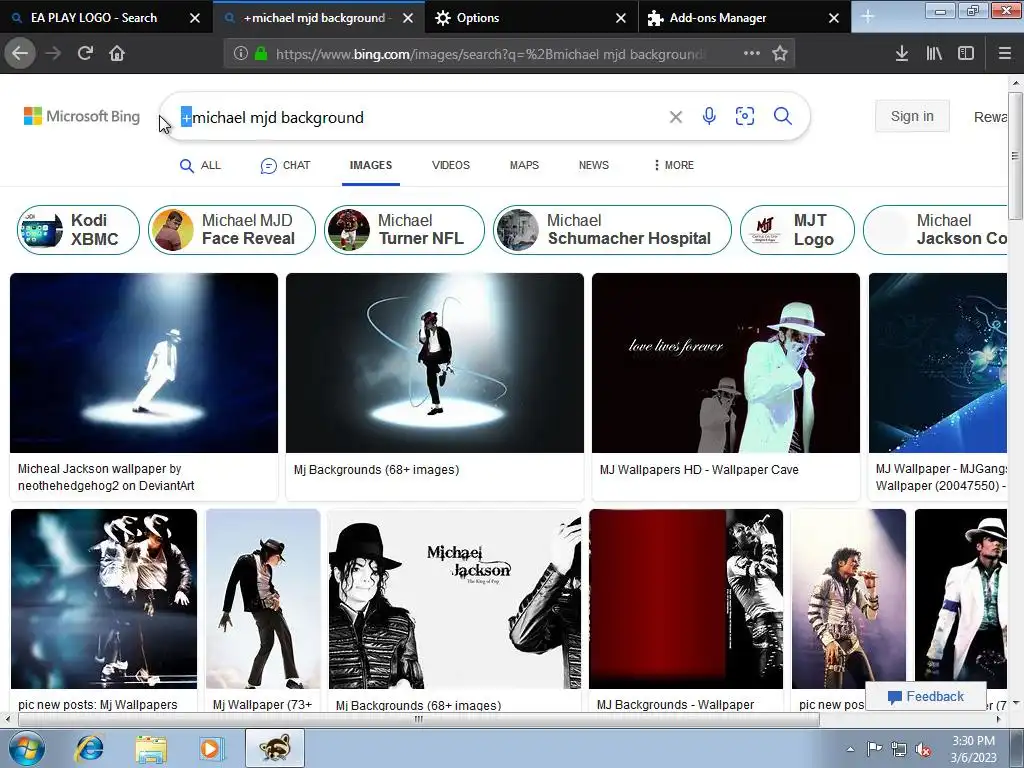Click Mj Backgrounds (68+ images) caption under spotlight image
Image resolution: width=1024 pixels, height=768 pixels.
pyautogui.click(x=376, y=470)
